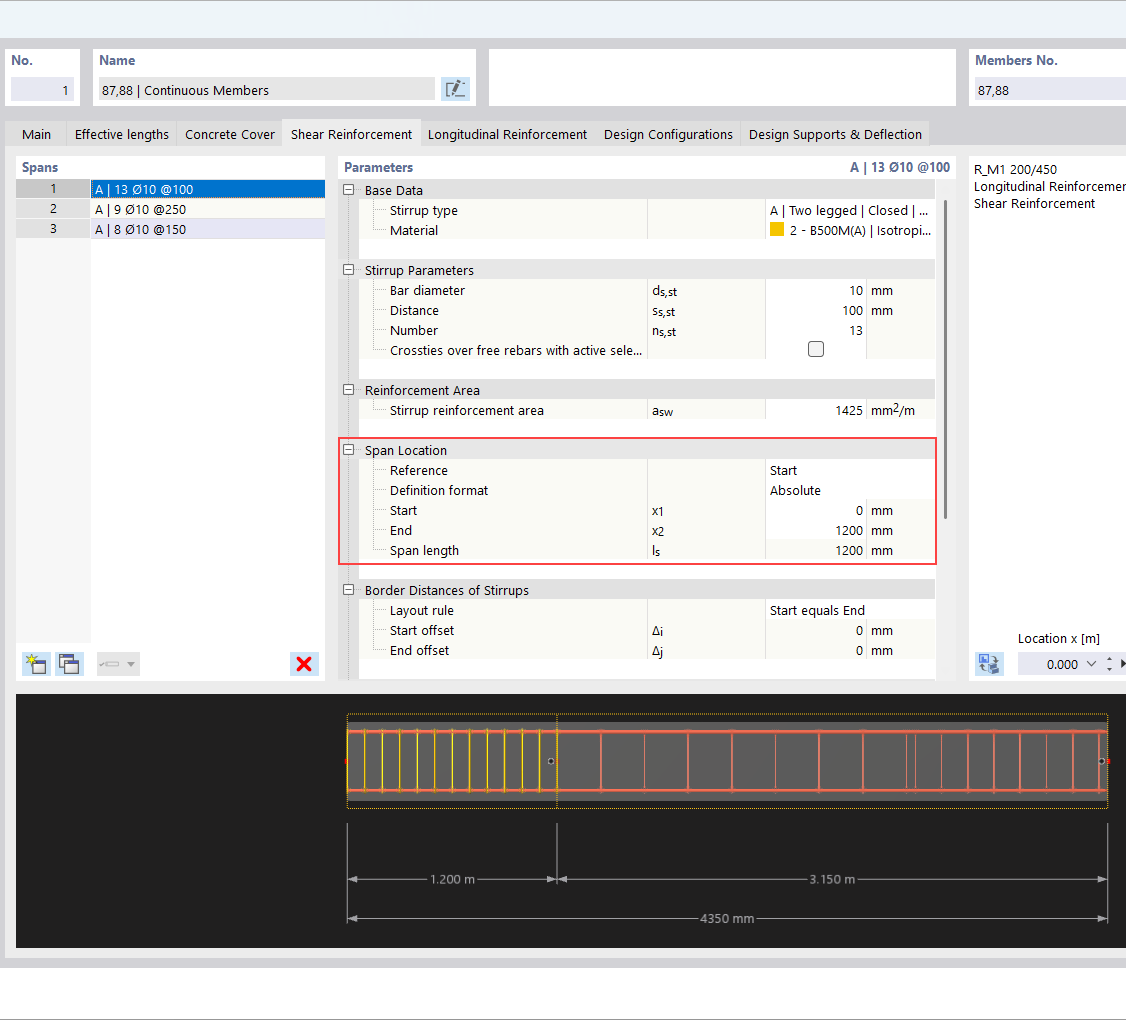Add a new span with the star icon
Image resolution: width=1126 pixels, height=1020 pixels.
click(x=37, y=664)
